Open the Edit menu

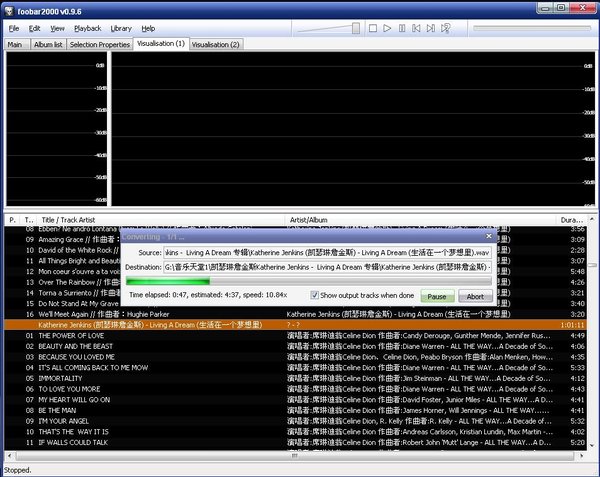(x=34, y=28)
